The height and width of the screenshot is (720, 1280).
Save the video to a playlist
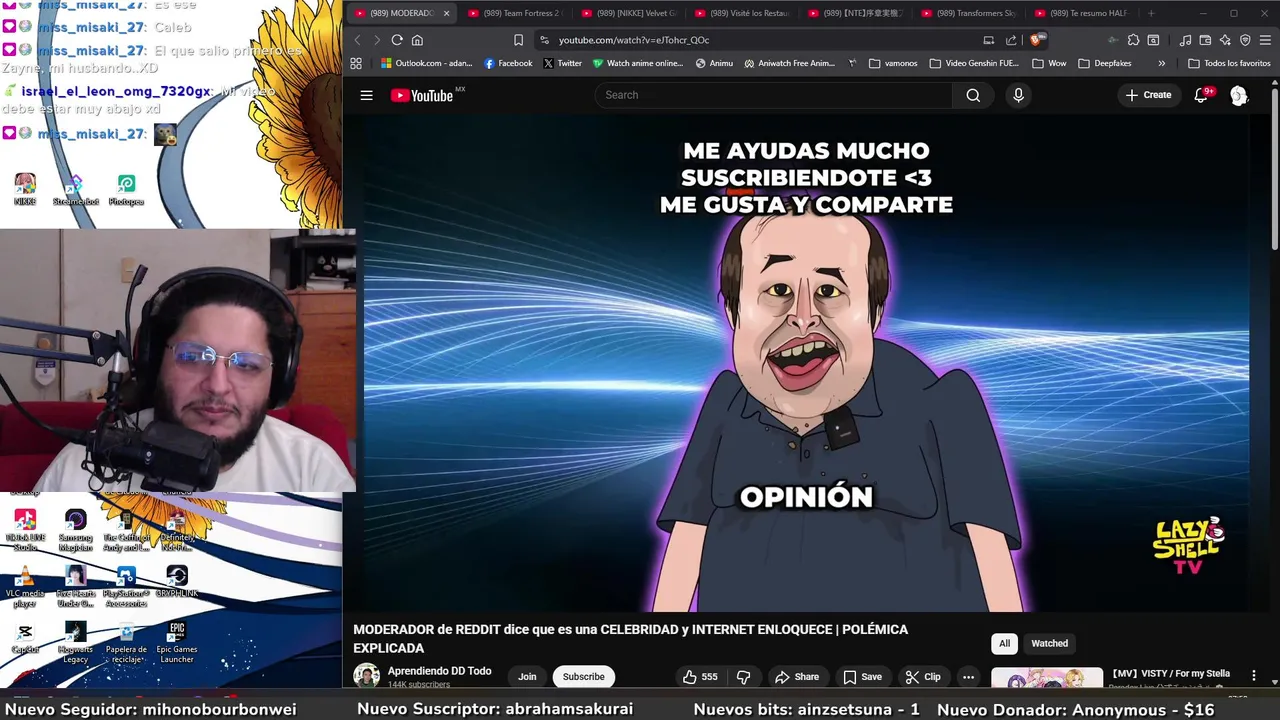pyautogui.click(x=862, y=677)
